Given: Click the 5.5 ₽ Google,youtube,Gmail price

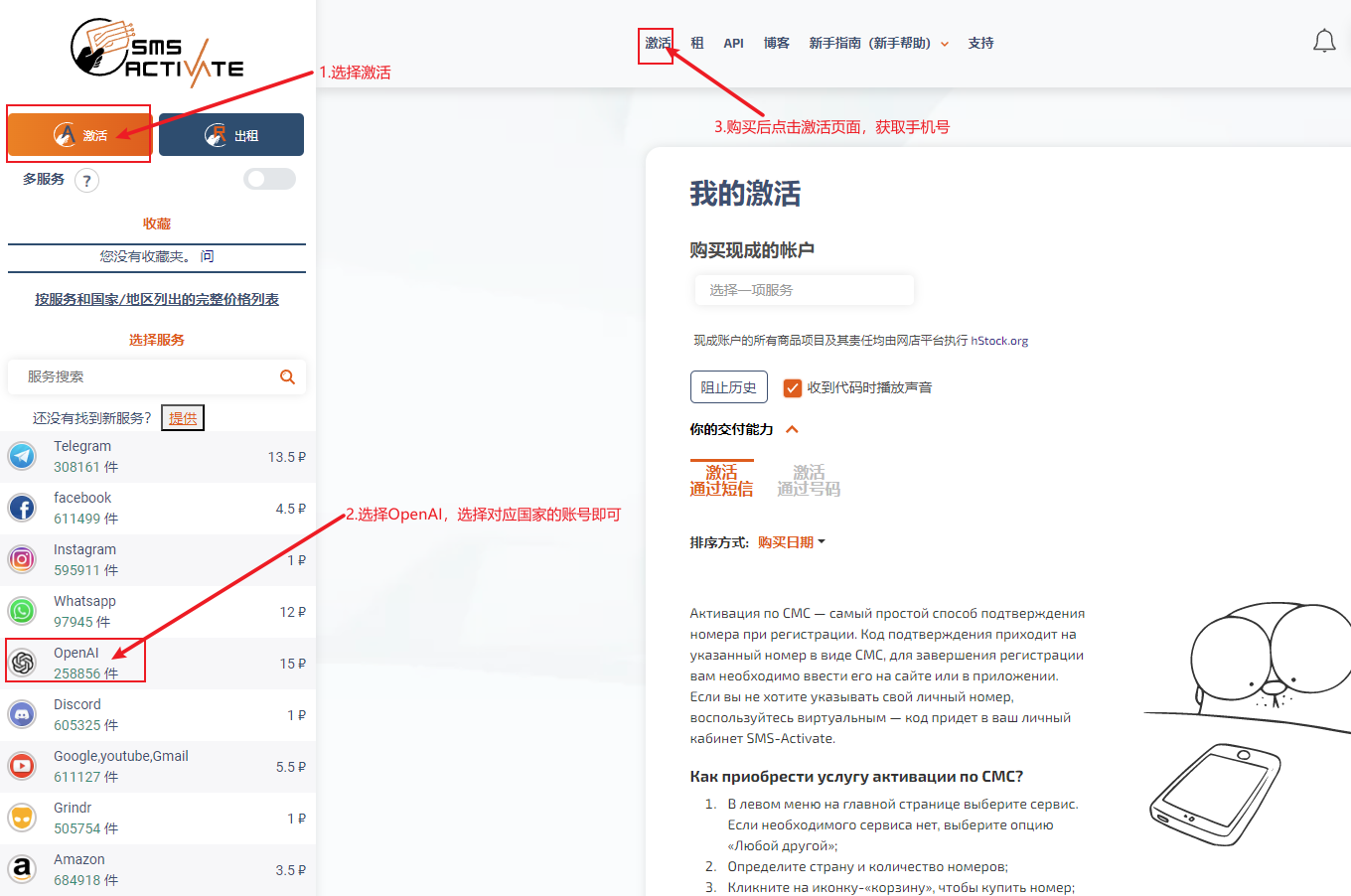Looking at the screenshot, I should [x=291, y=767].
